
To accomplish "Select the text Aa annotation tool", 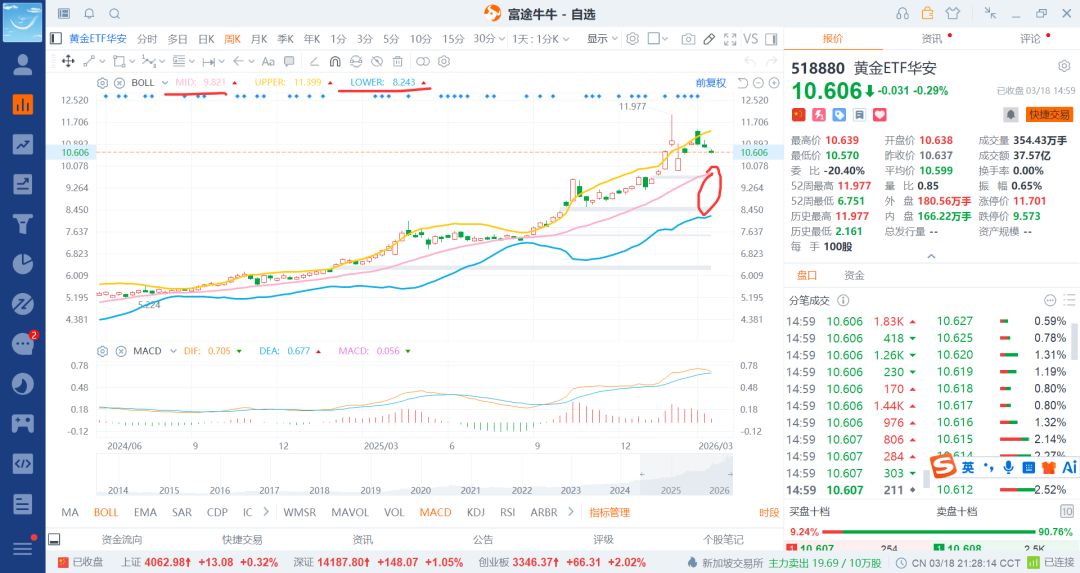I will pyautogui.click(x=268, y=61).
